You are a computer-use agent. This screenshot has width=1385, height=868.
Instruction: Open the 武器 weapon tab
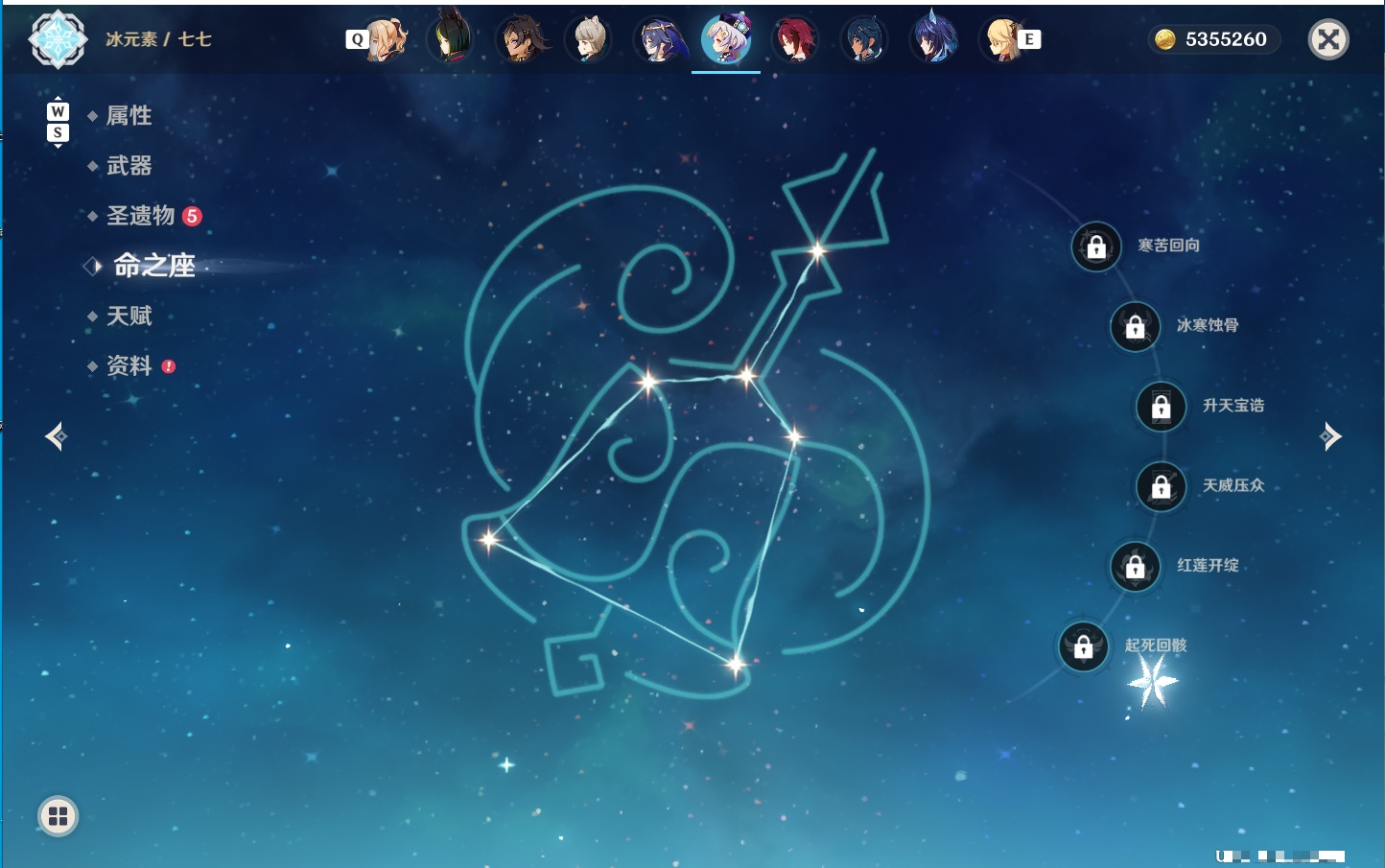click(129, 166)
